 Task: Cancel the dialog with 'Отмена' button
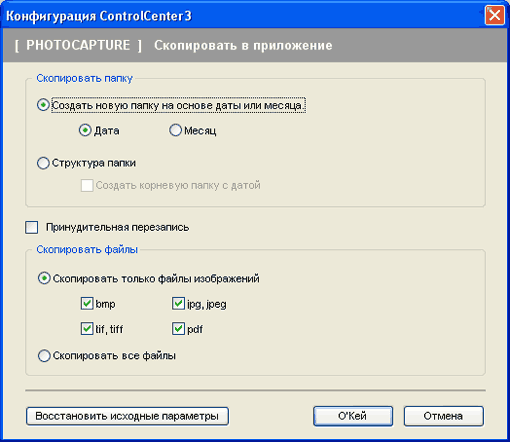coord(443,416)
